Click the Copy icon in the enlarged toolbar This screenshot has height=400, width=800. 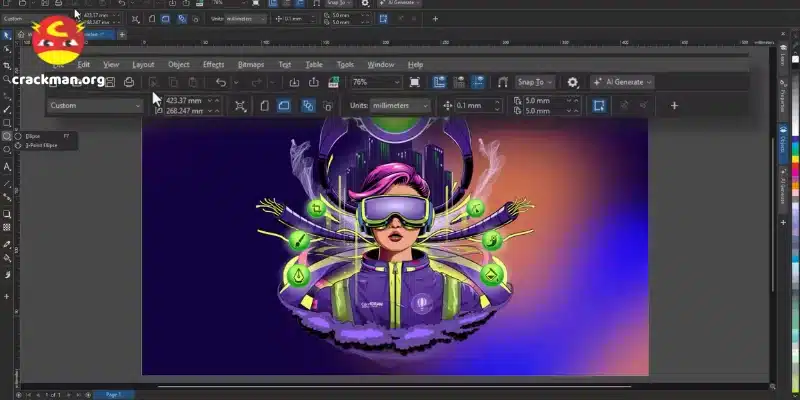pyautogui.click(x=173, y=82)
